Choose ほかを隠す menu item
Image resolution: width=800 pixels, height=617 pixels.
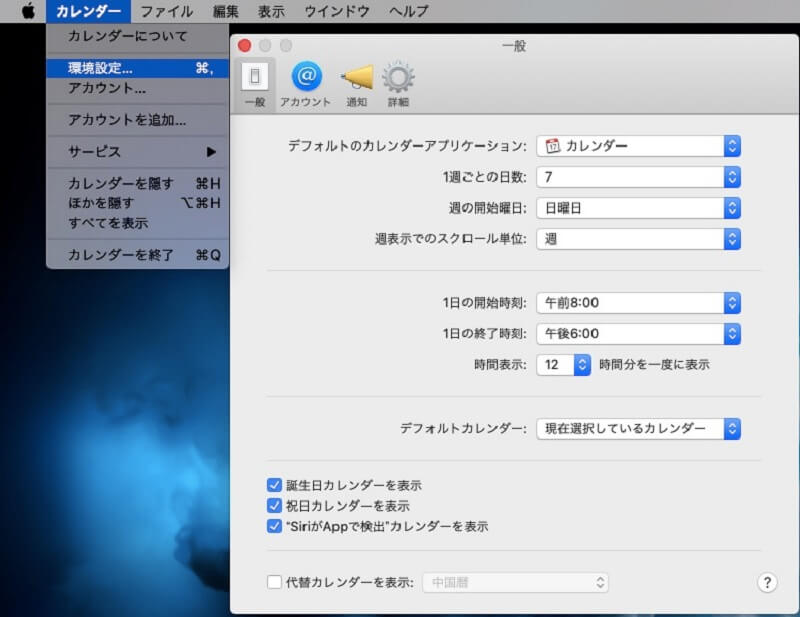[137, 203]
